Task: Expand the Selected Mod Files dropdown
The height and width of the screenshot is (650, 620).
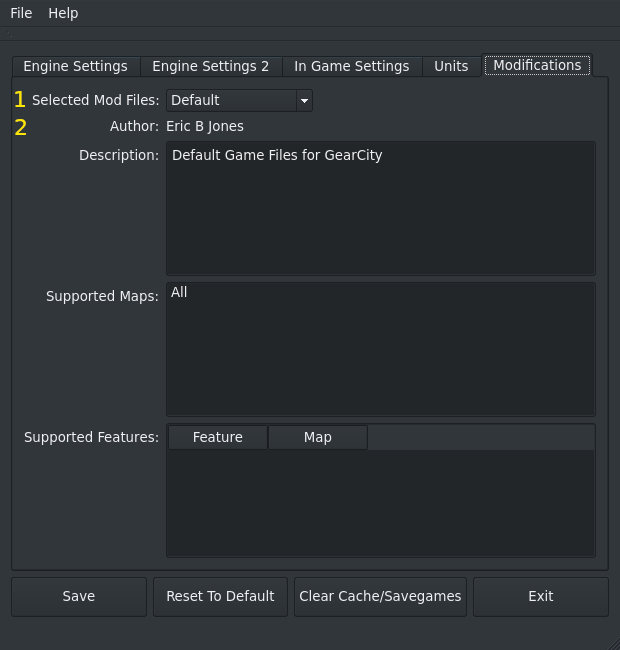Action: pyautogui.click(x=239, y=100)
